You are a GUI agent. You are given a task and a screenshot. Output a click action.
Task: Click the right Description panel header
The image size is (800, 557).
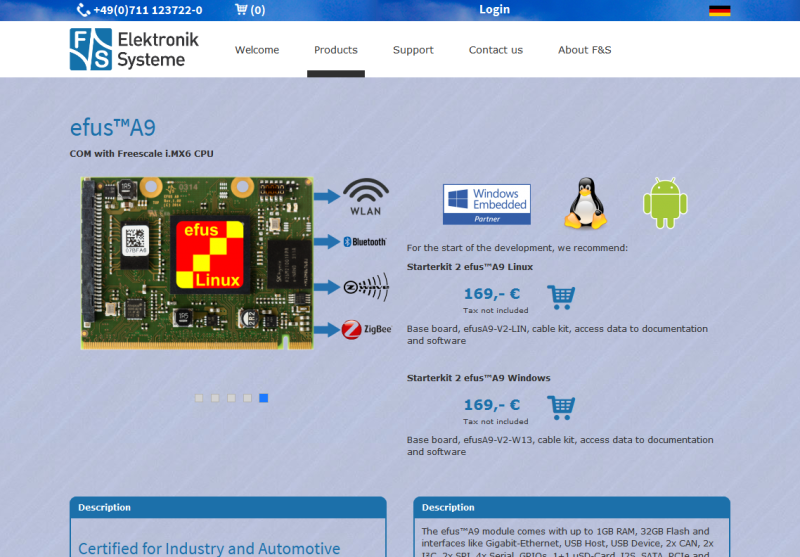(572, 508)
